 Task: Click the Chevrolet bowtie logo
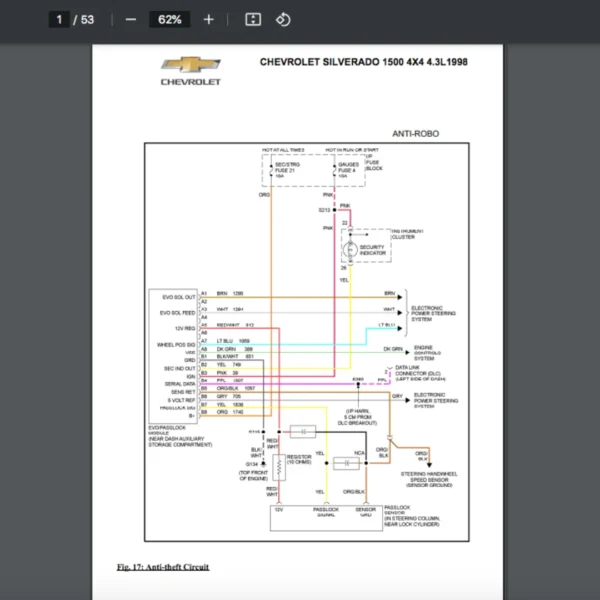click(x=191, y=66)
